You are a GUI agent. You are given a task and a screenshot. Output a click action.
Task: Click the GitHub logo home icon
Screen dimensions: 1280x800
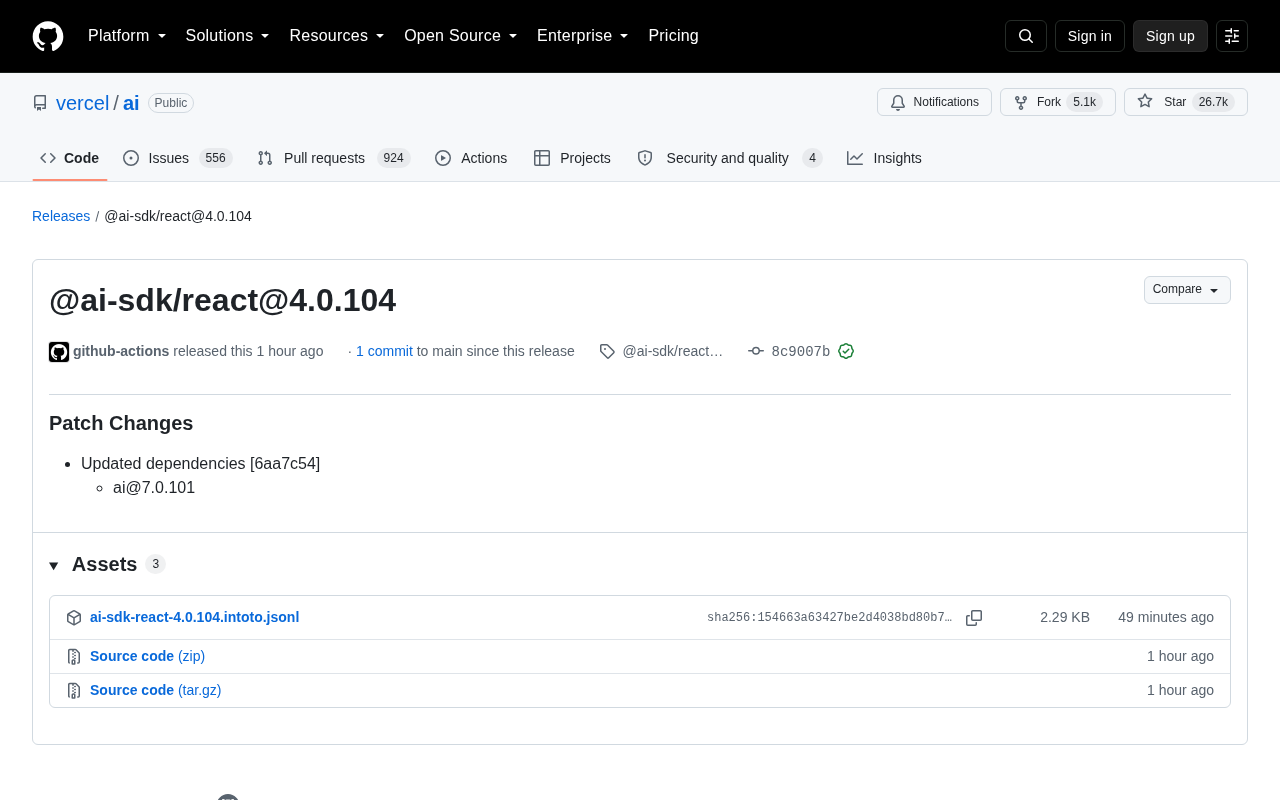pyautogui.click(x=48, y=36)
